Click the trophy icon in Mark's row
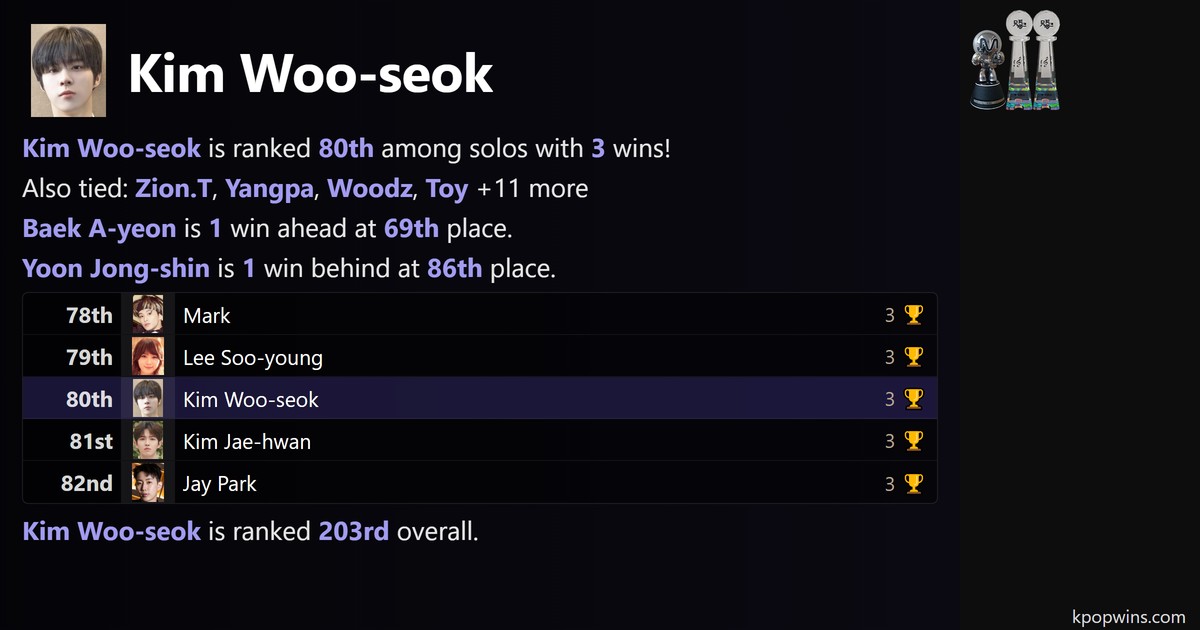The image size is (1200, 630). point(913,316)
